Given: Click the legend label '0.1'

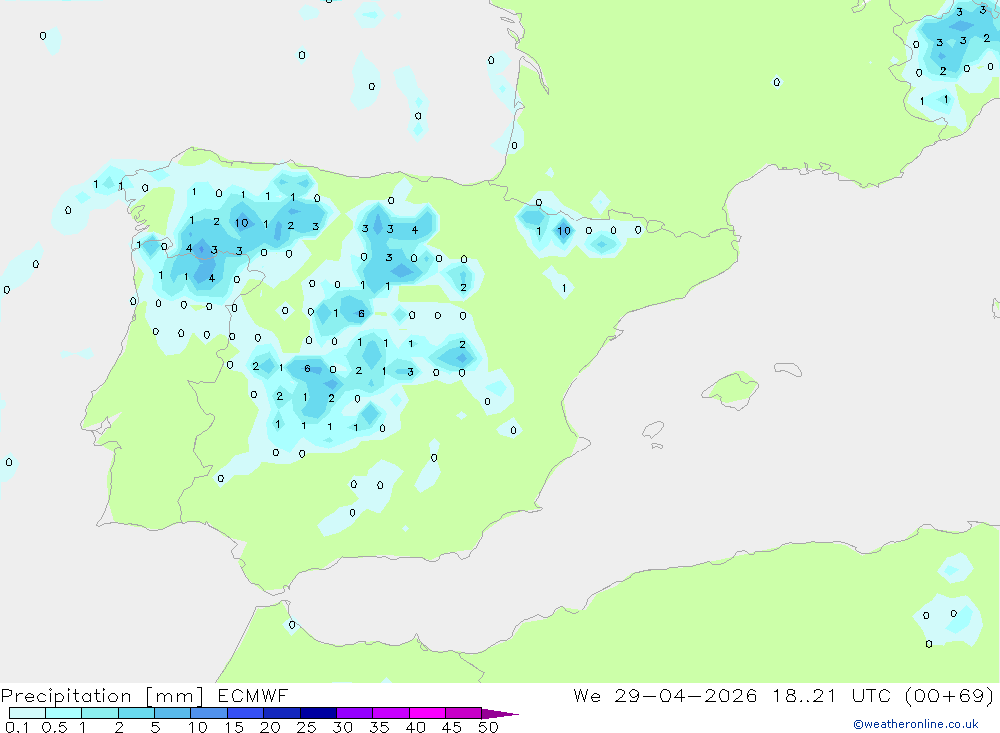Looking at the screenshot, I should 17,727.
